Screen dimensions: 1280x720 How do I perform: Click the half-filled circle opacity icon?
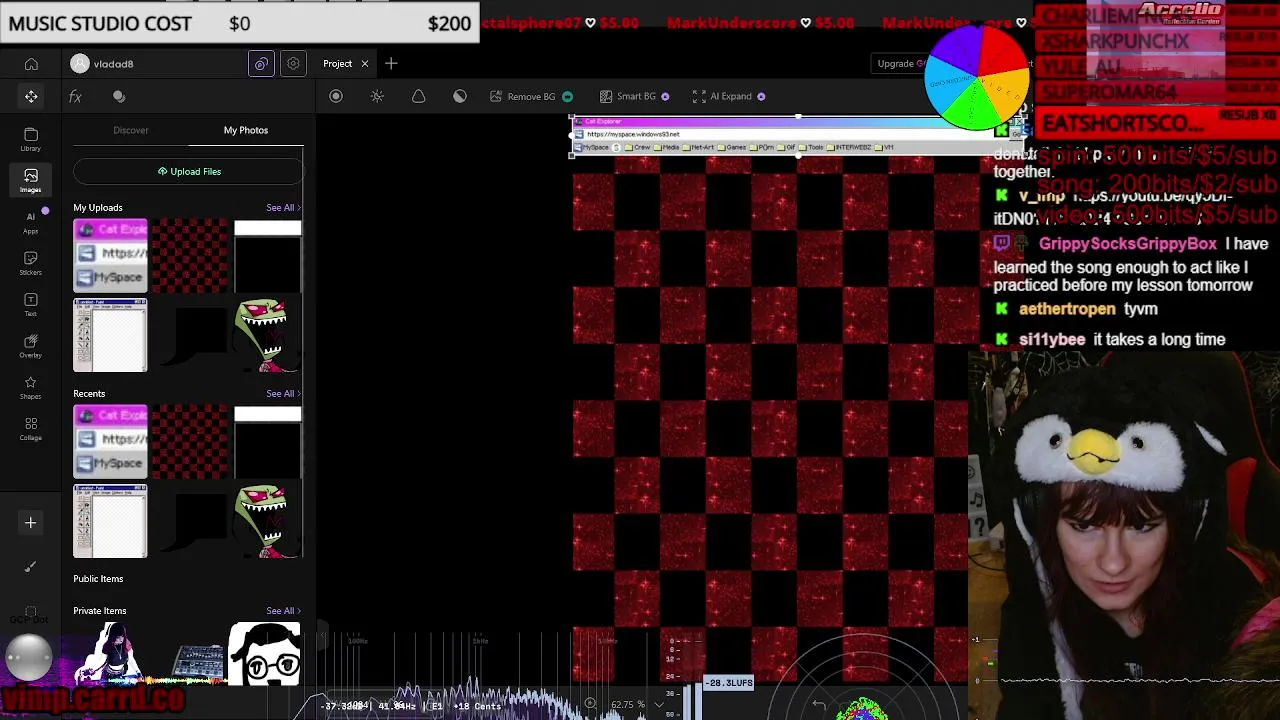tap(460, 96)
